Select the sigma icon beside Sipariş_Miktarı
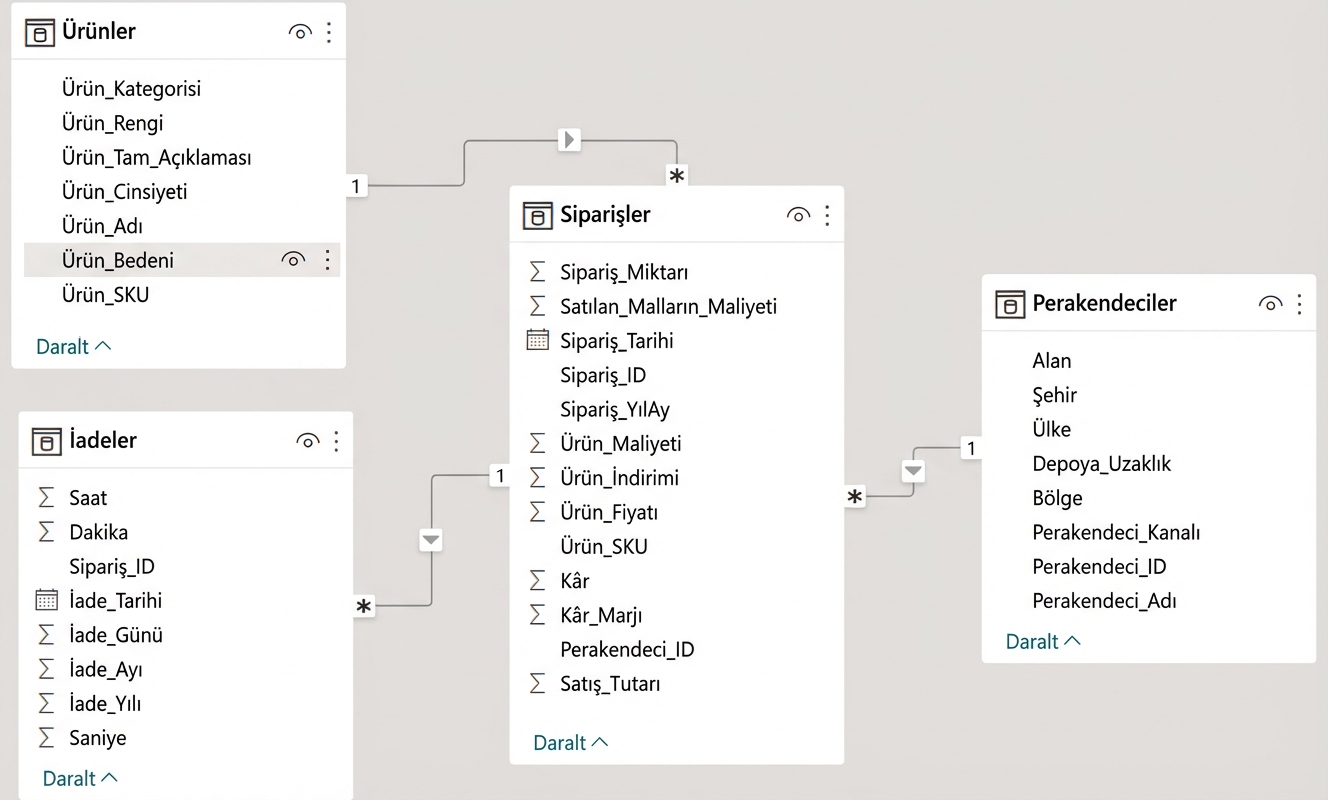 pos(537,271)
